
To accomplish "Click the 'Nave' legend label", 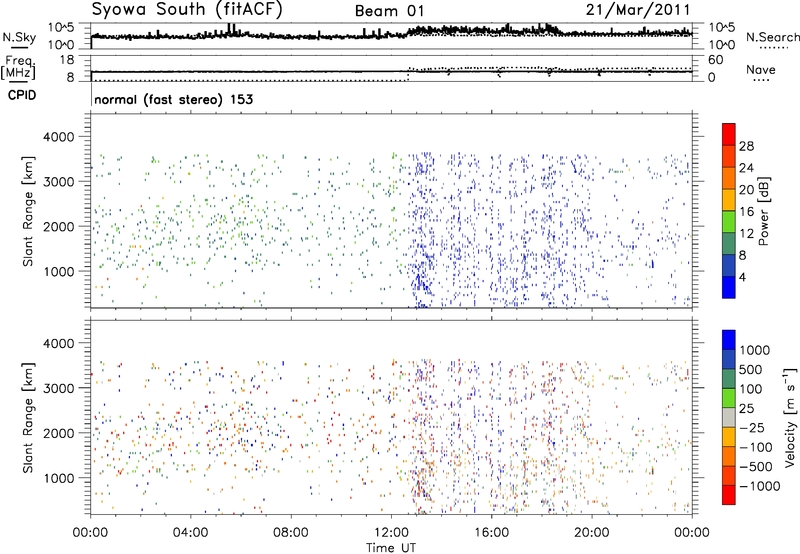I will coord(761,69).
